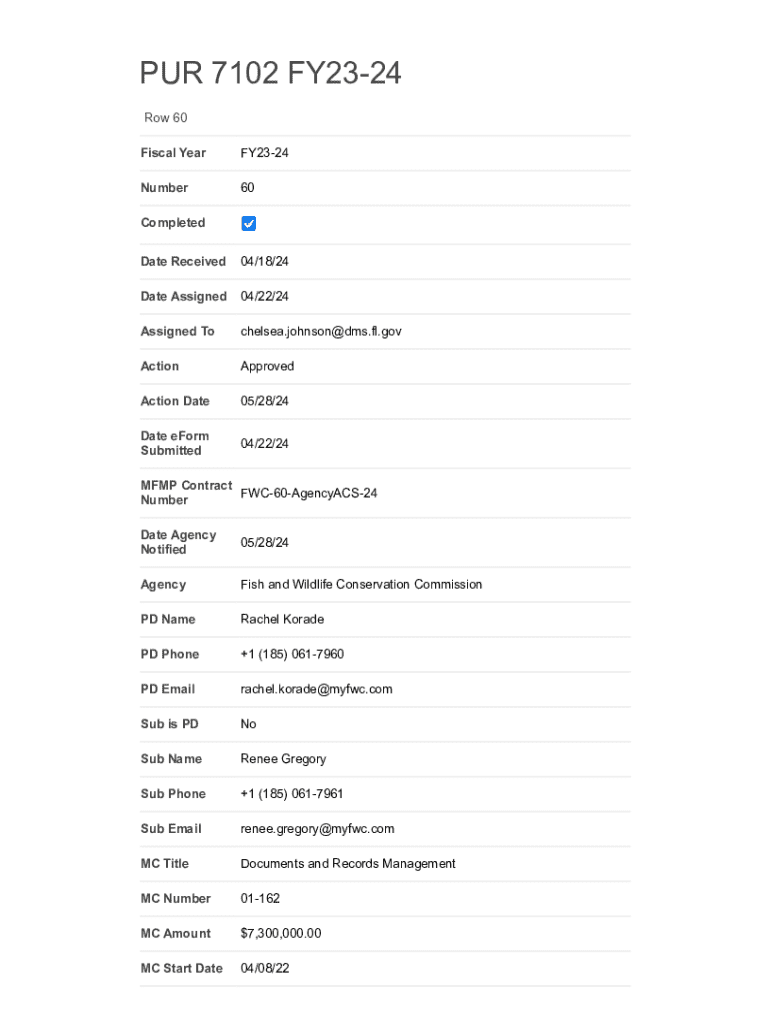Click the PUR 7102 FY23-24 title
Image resolution: width=770 pixels, height=1024 pixels.
coord(270,74)
